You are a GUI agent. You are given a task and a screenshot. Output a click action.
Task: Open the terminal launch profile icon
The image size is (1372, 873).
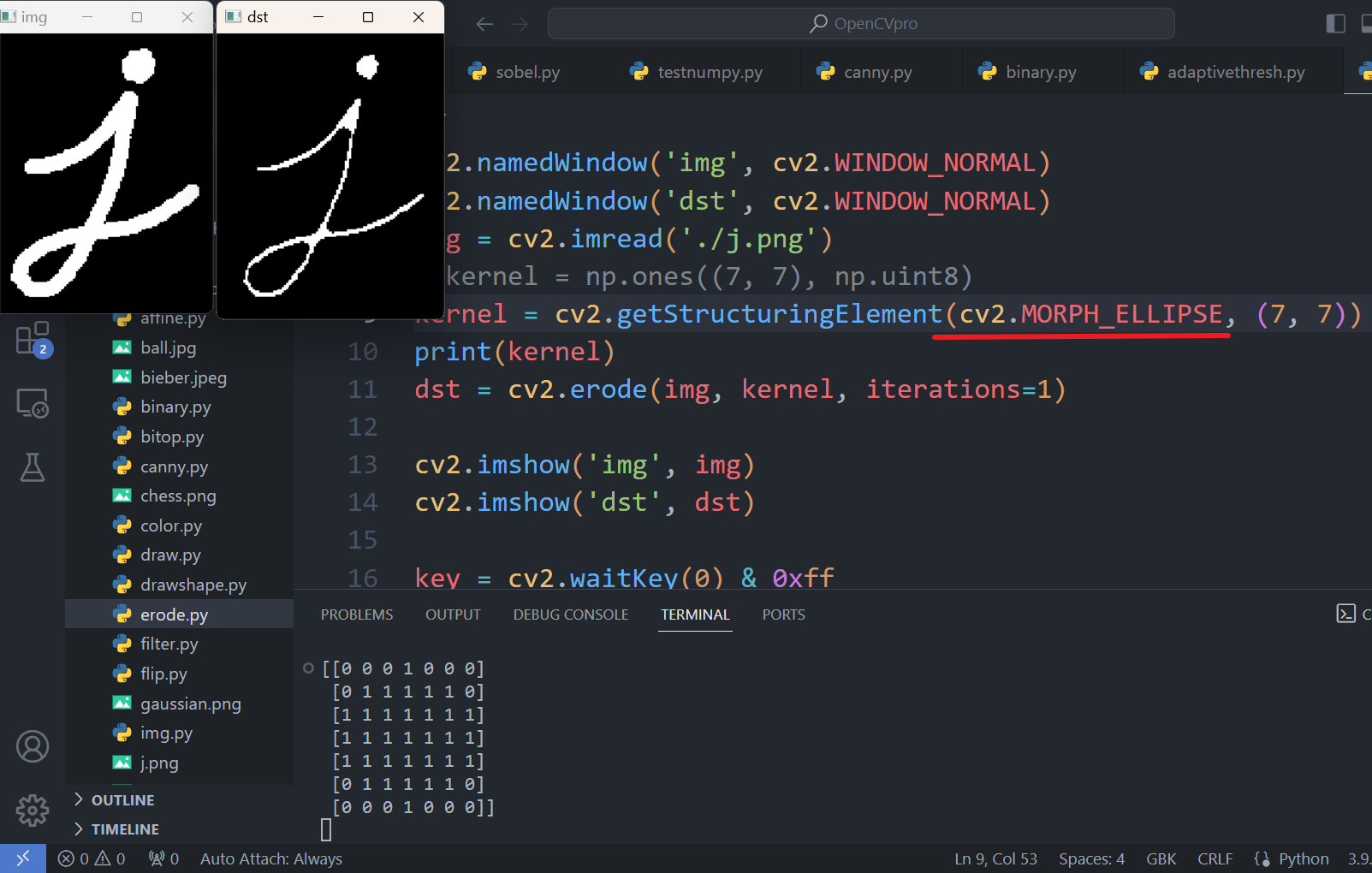click(1346, 614)
